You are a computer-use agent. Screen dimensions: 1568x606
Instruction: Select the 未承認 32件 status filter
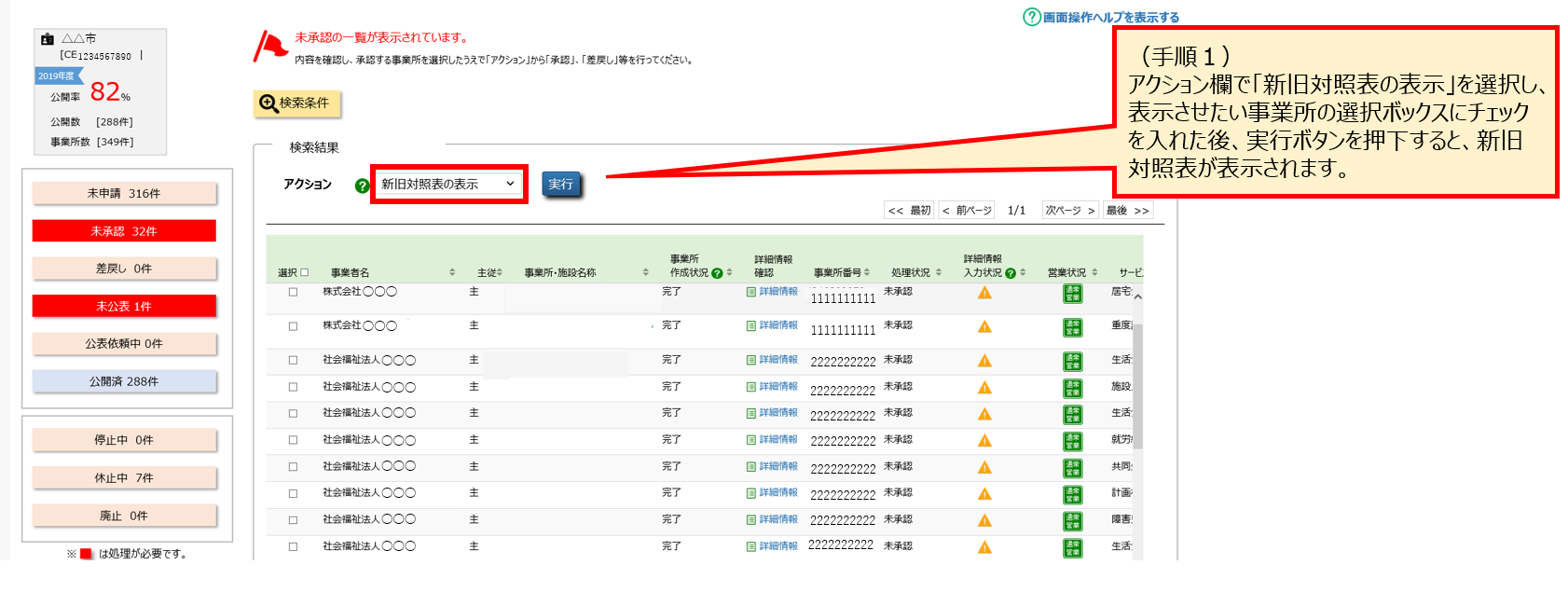[124, 231]
